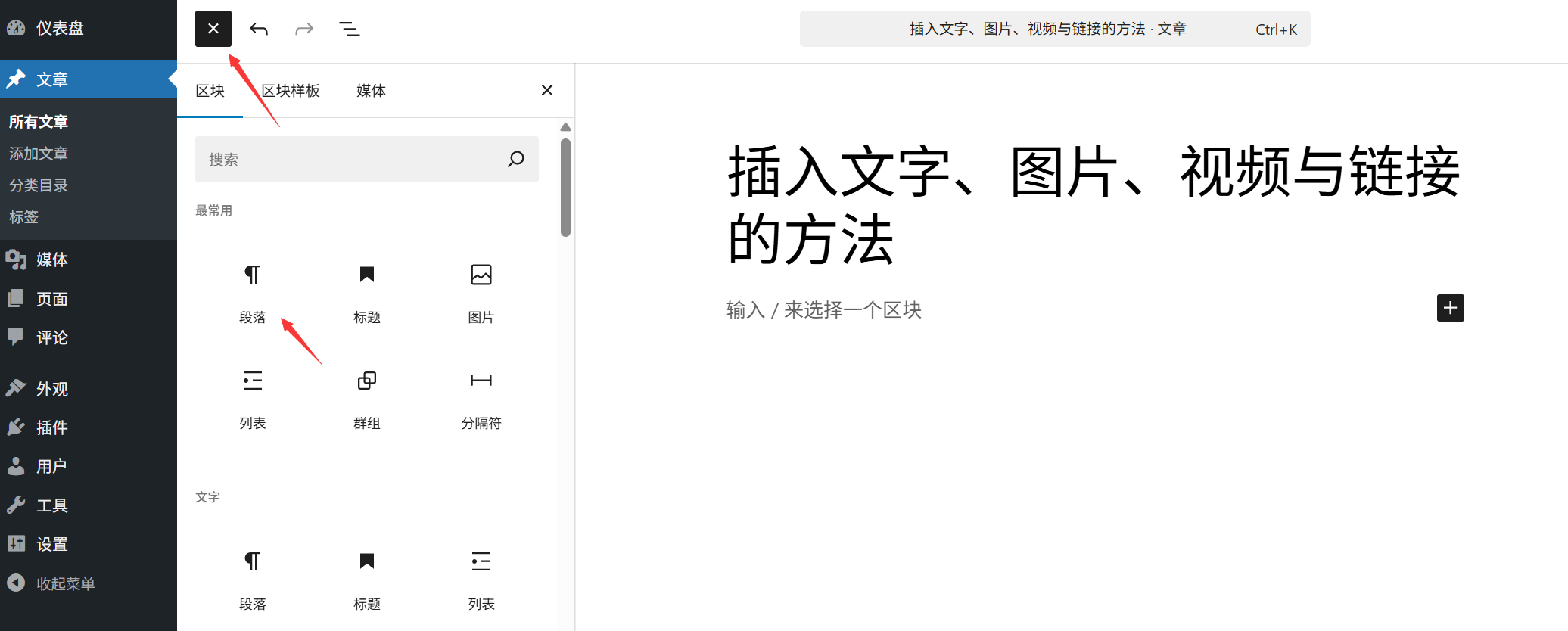The height and width of the screenshot is (631, 1568).
Task: Open 添加文章 in the sidebar
Action: [x=39, y=154]
